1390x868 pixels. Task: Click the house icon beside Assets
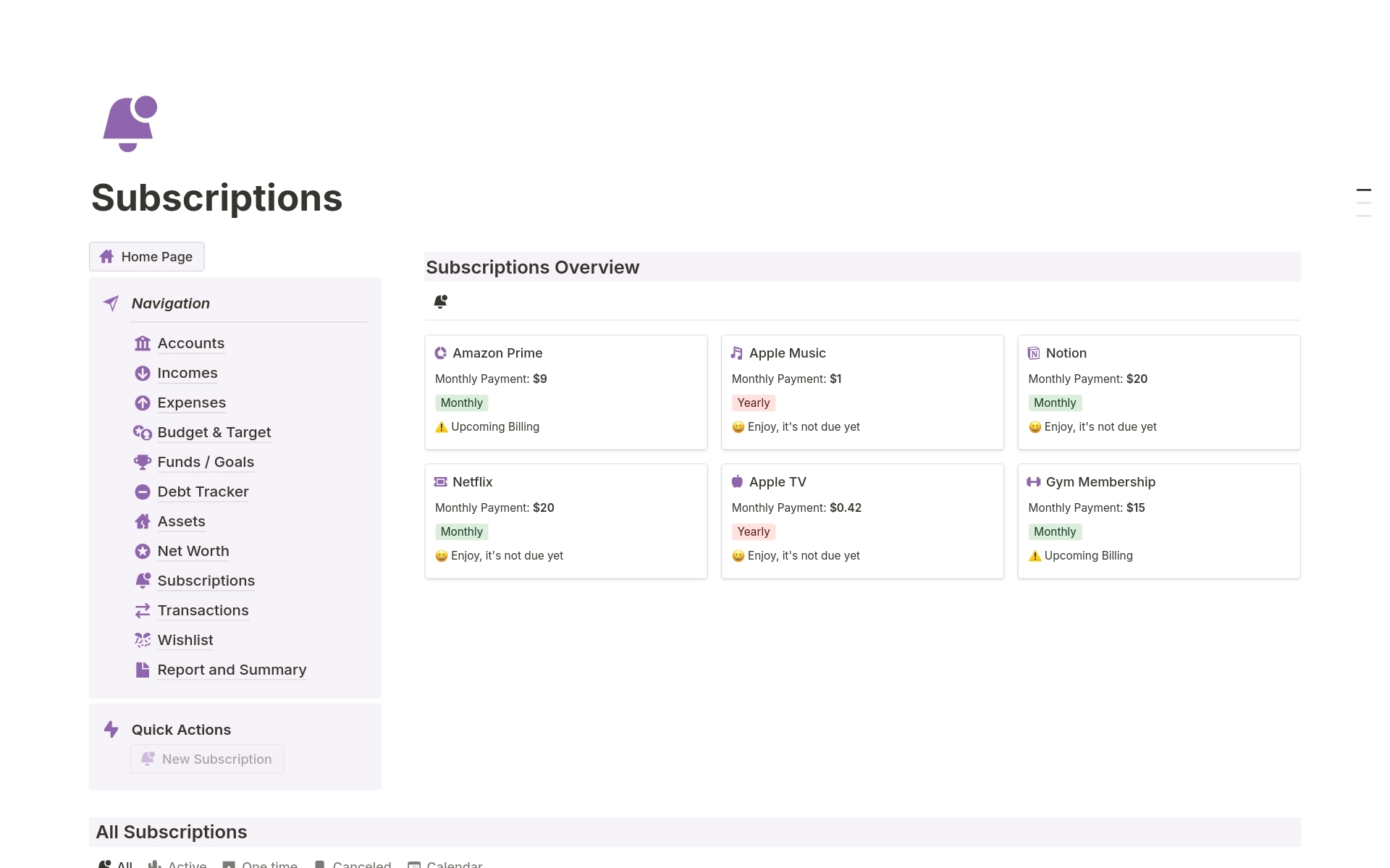coord(143,521)
